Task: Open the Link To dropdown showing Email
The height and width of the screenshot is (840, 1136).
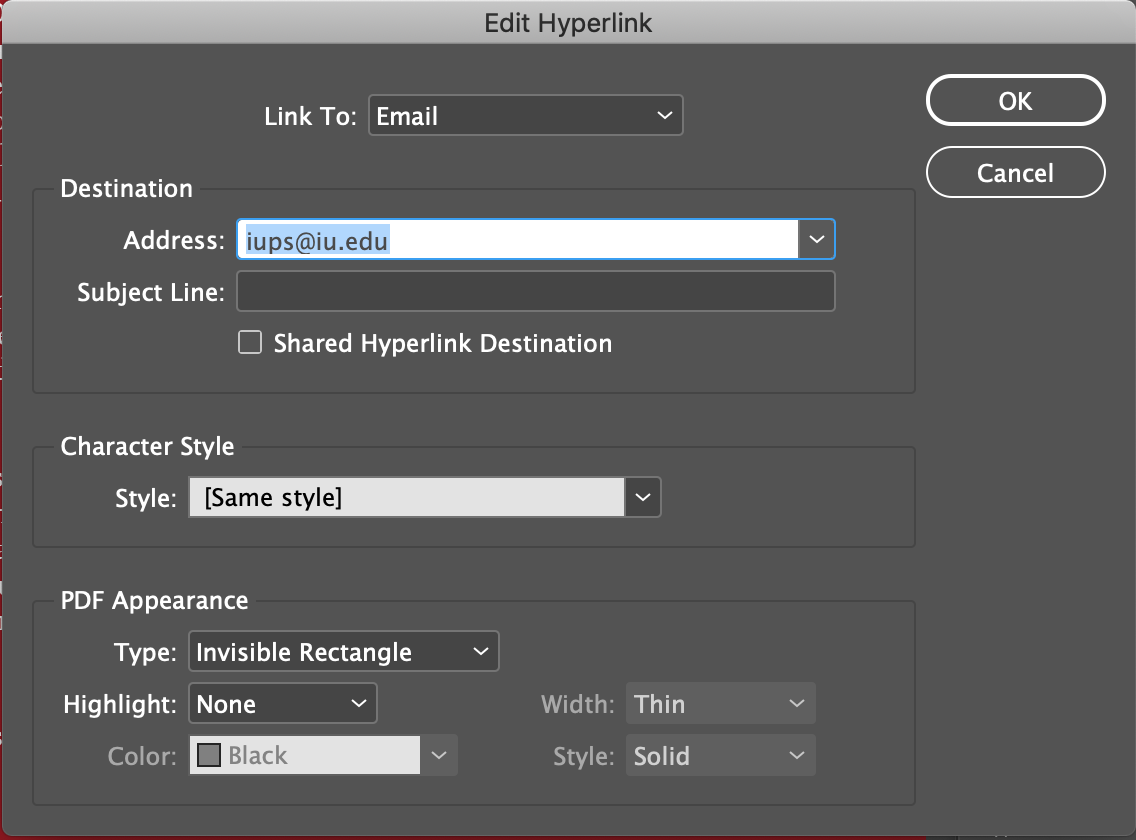Action: coord(525,115)
